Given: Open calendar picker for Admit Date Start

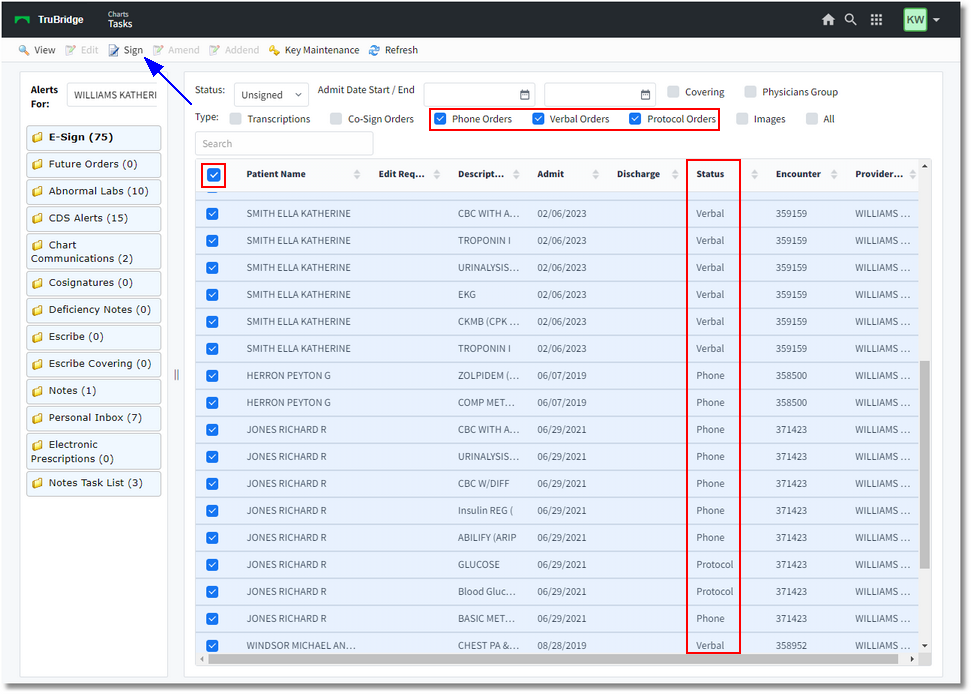Looking at the screenshot, I should (x=525, y=95).
